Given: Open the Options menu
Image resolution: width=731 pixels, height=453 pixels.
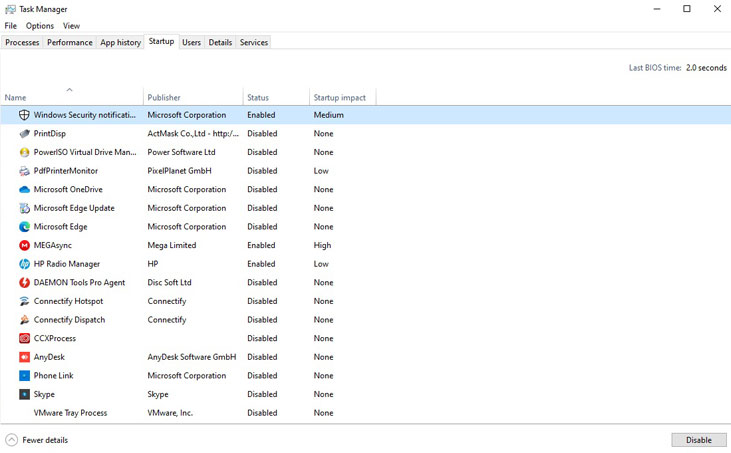Looking at the screenshot, I should click(40, 26).
